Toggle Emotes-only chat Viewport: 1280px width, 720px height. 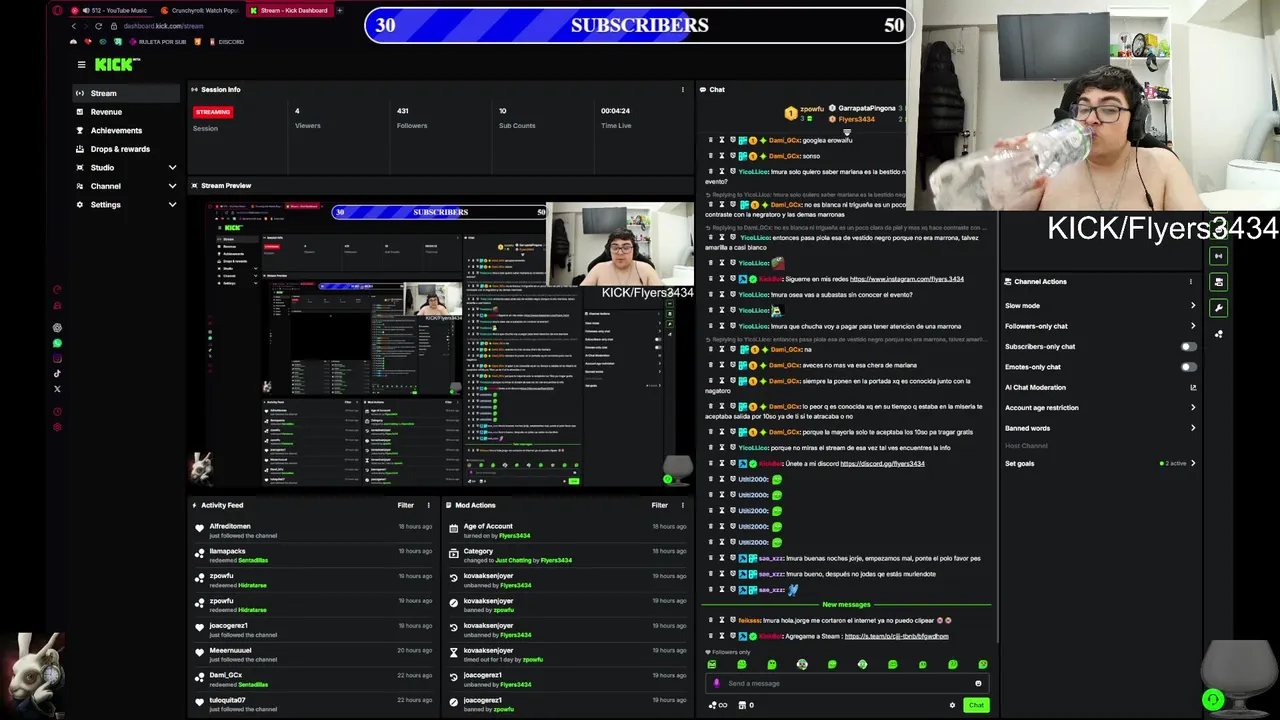[x=1187, y=367]
